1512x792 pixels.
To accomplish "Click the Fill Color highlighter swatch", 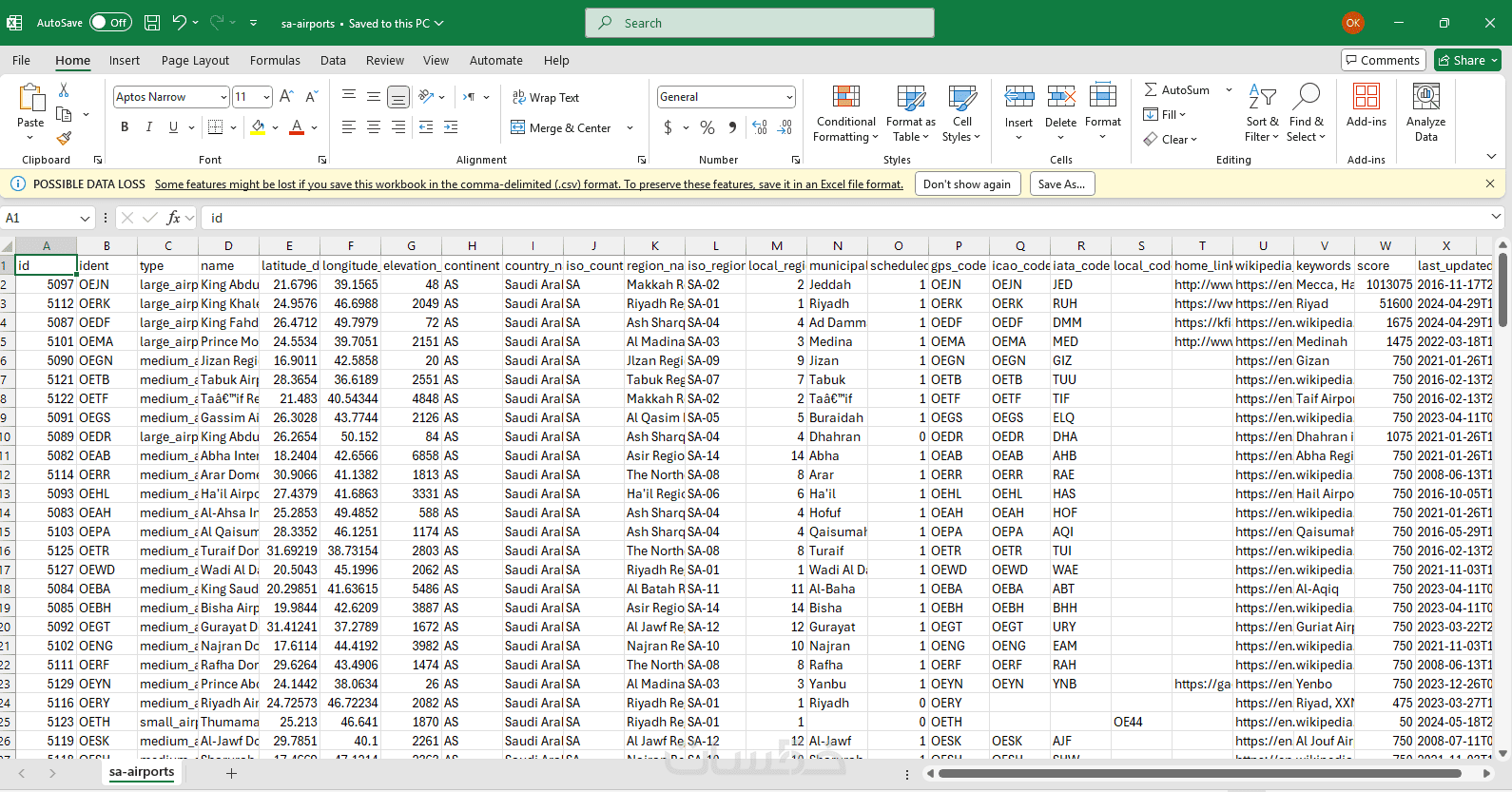I will pyautogui.click(x=258, y=127).
